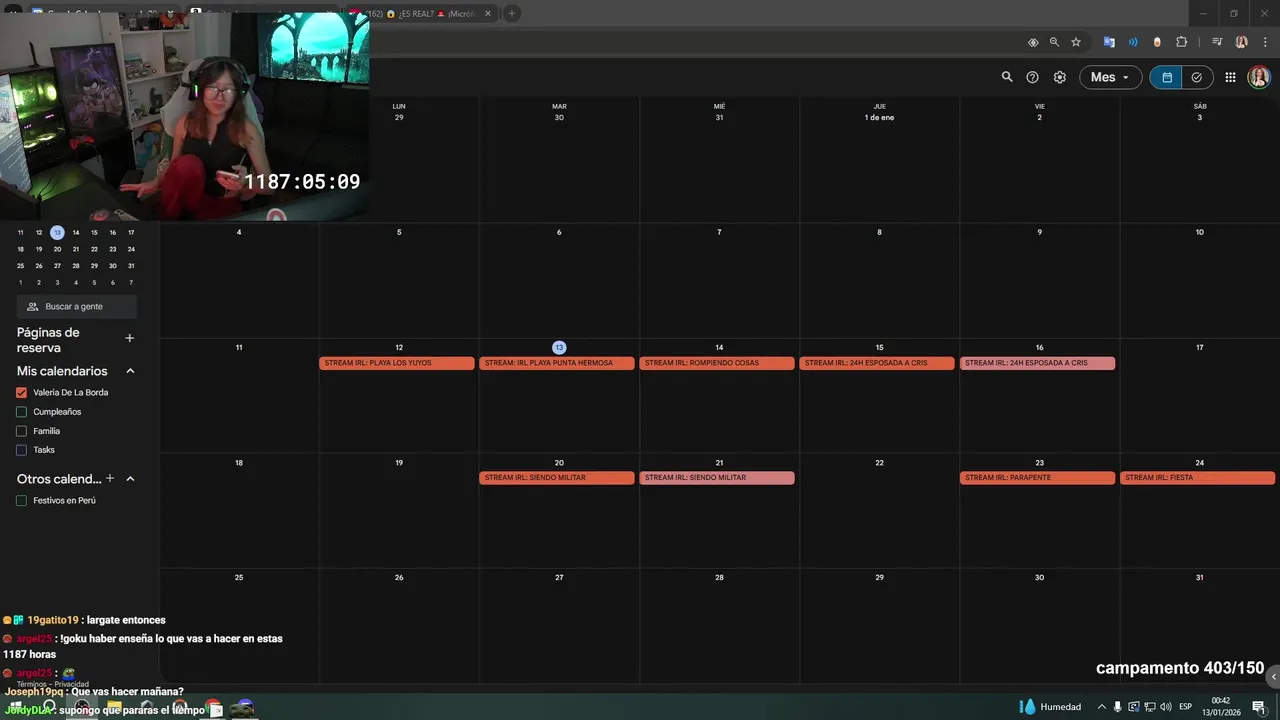The height and width of the screenshot is (720, 1280).
Task: Open the notification center icon
Action: (x=1259, y=707)
